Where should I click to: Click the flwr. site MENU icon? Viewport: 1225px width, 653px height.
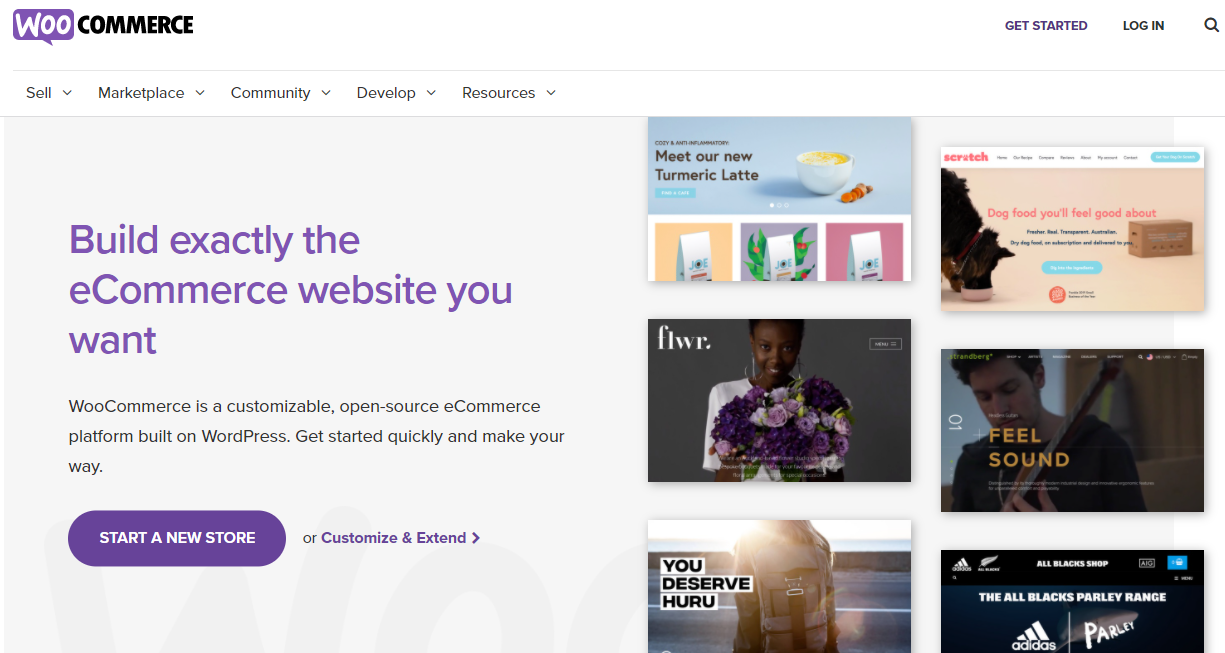(886, 344)
